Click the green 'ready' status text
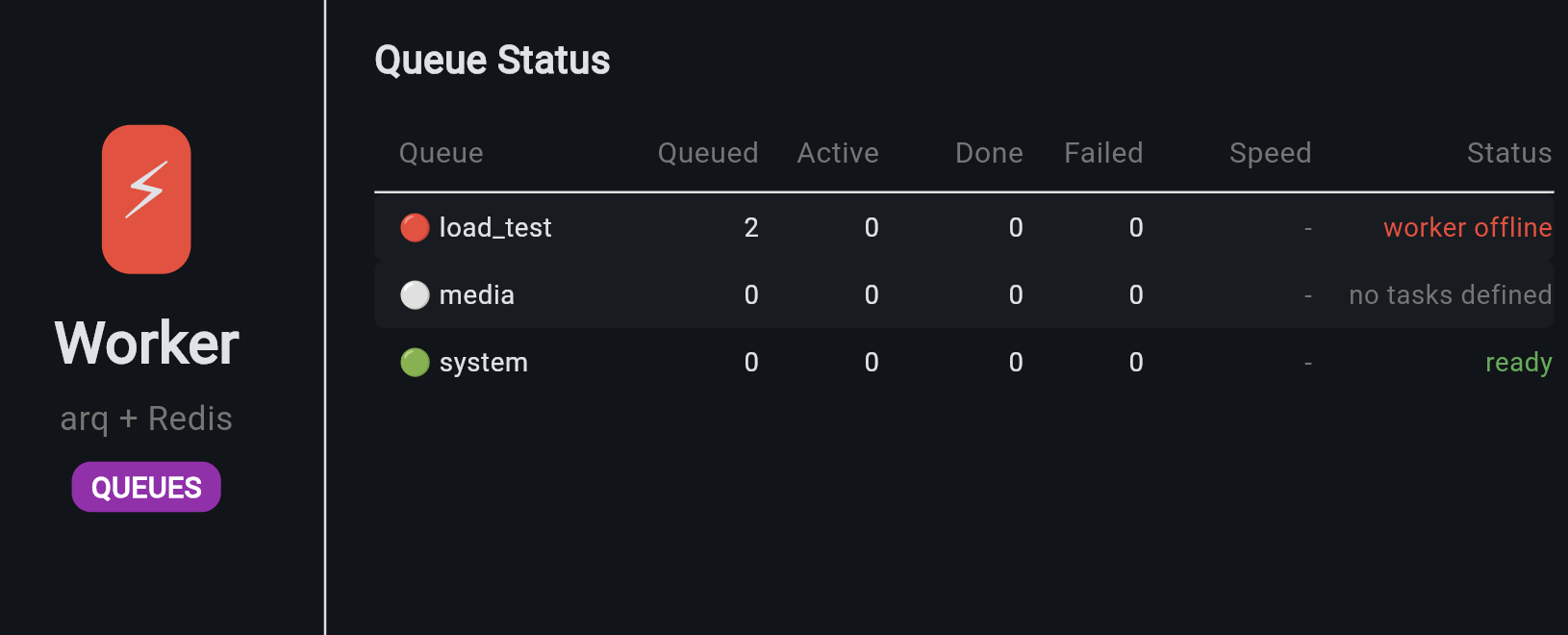The width and height of the screenshot is (1568, 635). [x=1518, y=363]
